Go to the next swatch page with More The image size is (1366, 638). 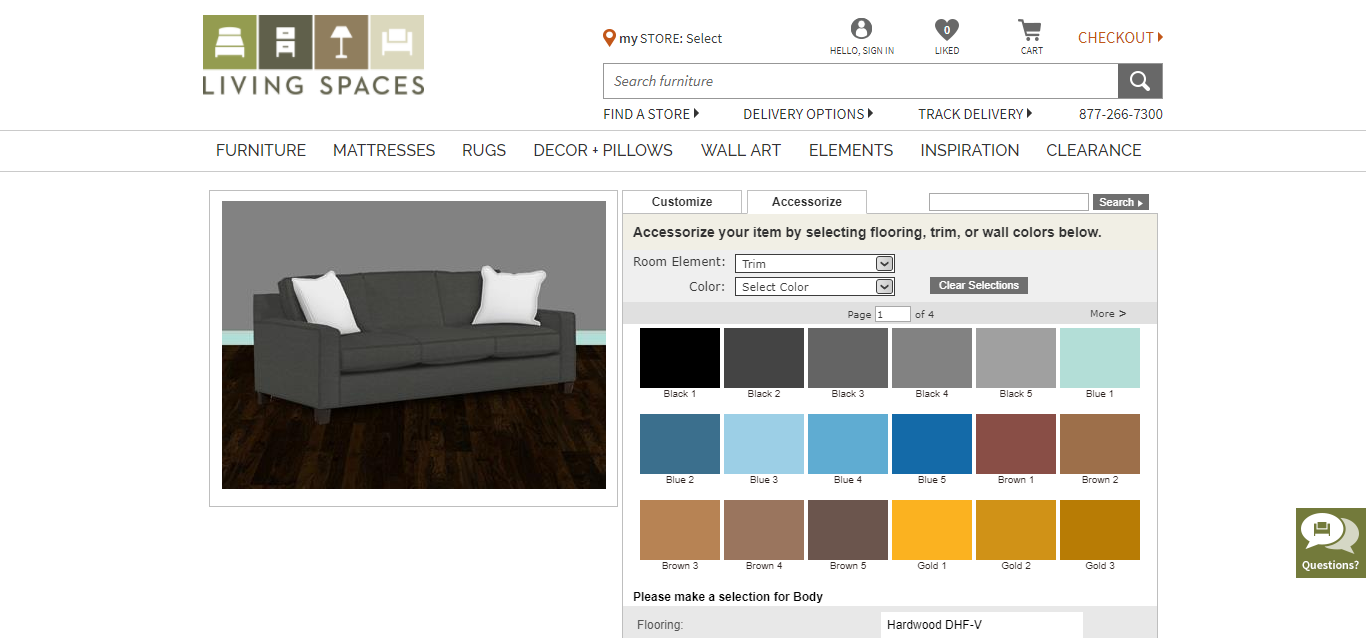(x=1108, y=314)
